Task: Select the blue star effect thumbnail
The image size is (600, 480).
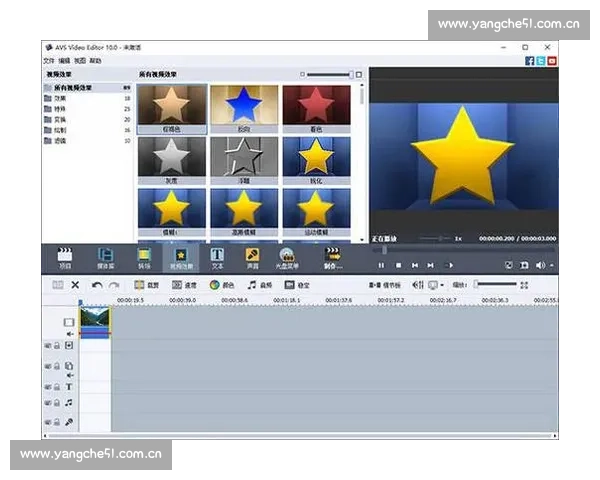Action: click(x=244, y=105)
